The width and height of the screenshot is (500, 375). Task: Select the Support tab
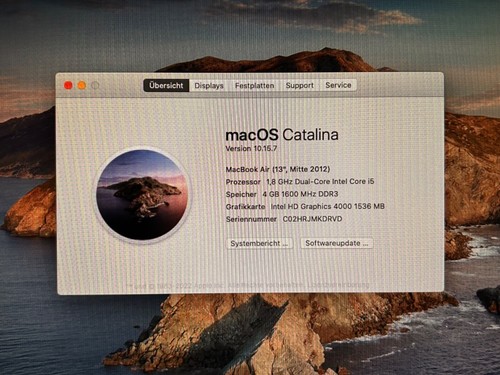click(x=300, y=85)
